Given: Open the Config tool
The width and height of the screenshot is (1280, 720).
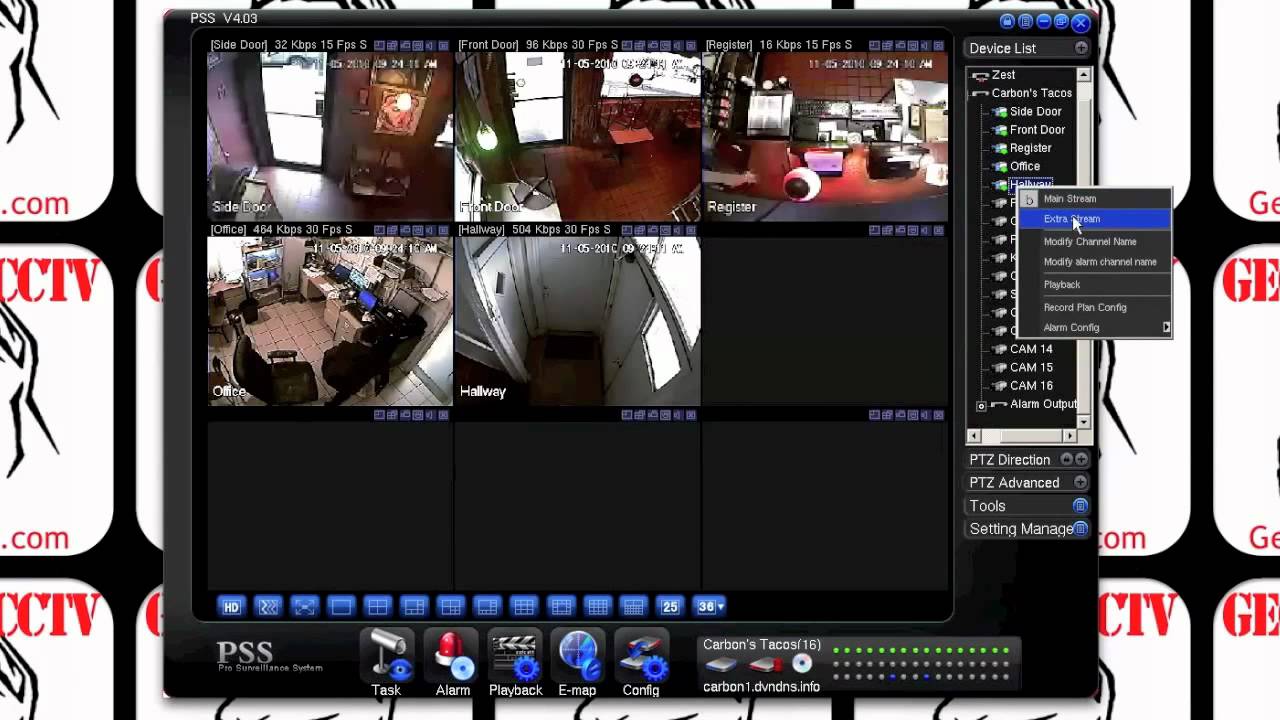Looking at the screenshot, I should coord(641,663).
